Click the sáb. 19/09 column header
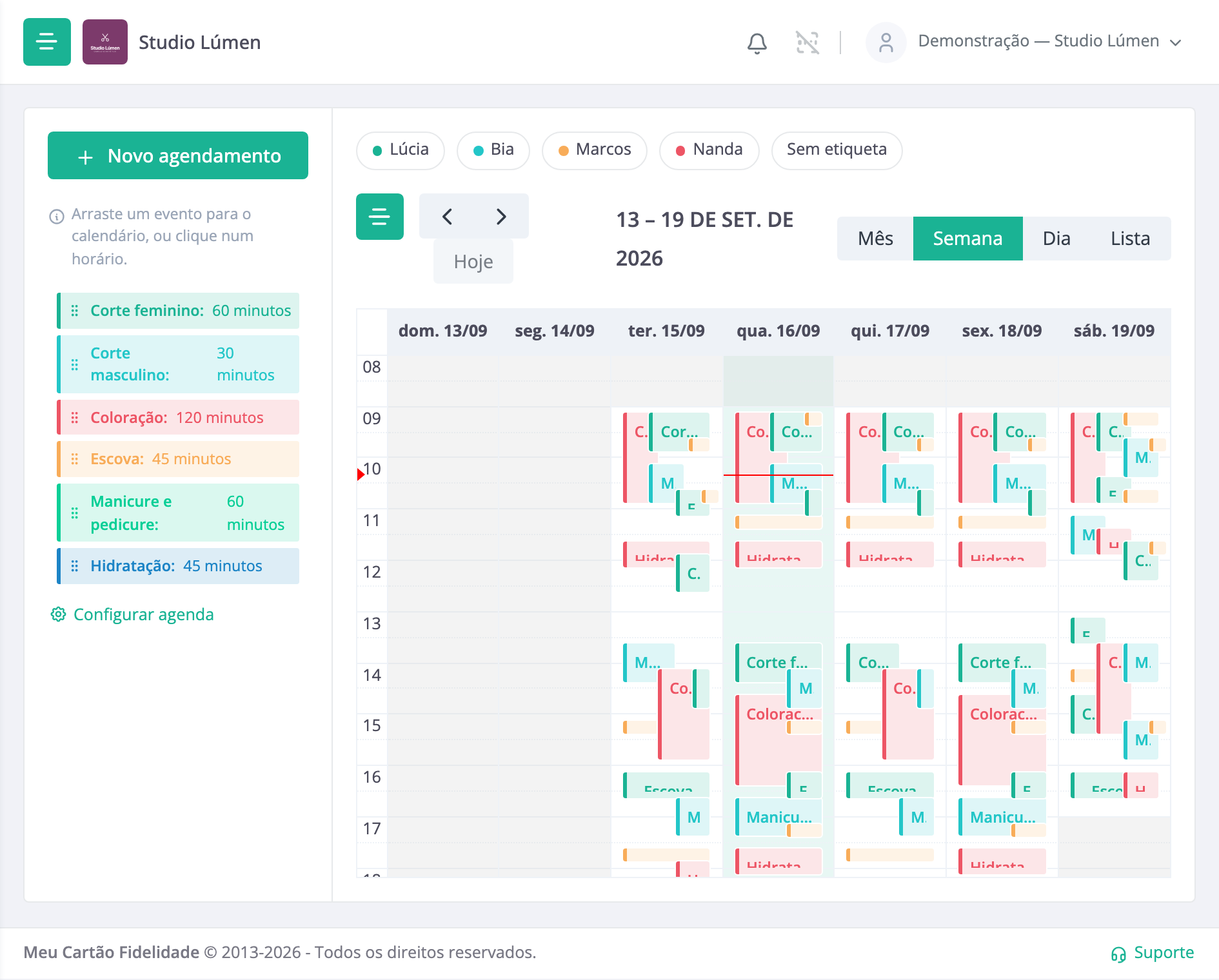The width and height of the screenshot is (1219, 980). (1114, 331)
